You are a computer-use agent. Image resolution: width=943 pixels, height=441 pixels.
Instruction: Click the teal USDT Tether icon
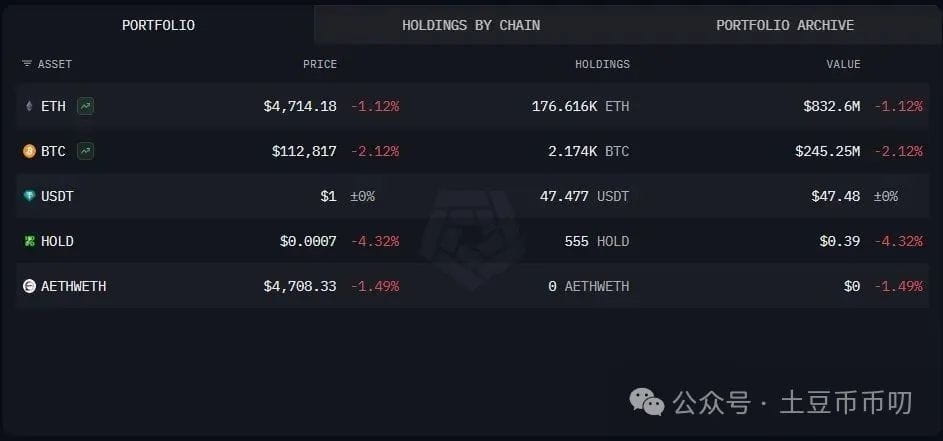point(29,196)
